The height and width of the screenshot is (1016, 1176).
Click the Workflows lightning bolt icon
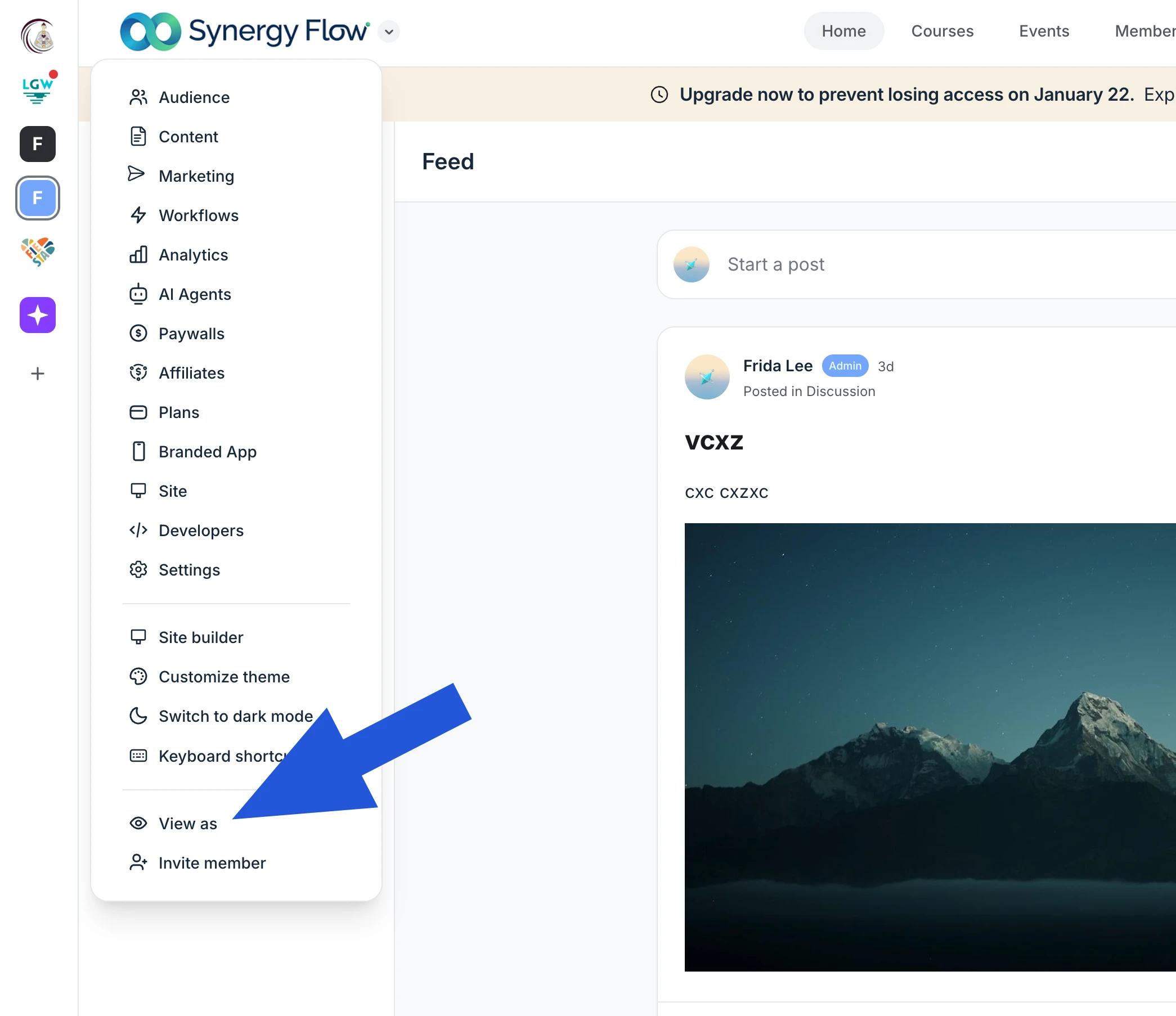[x=138, y=215]
